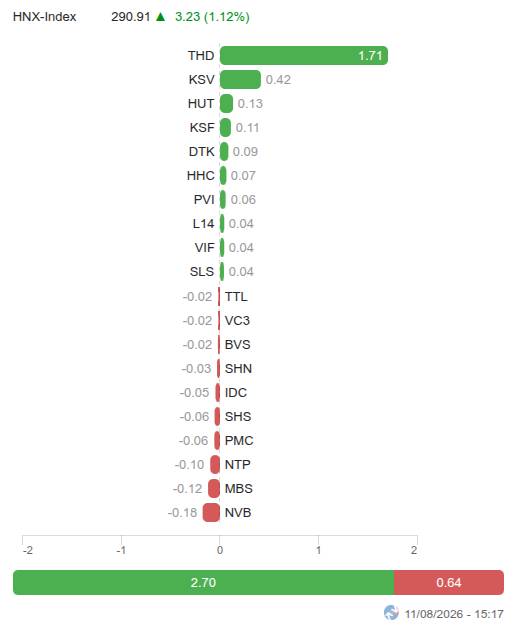Click the green 2.70 total gain segment
The width and height of the screenshot is (514, 630).
[203, 583]
